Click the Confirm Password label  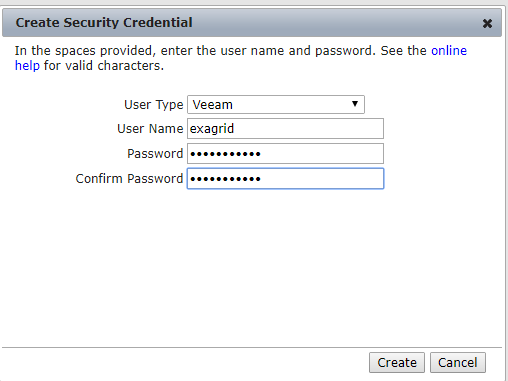pyautogui.click(x=129, y=179)
